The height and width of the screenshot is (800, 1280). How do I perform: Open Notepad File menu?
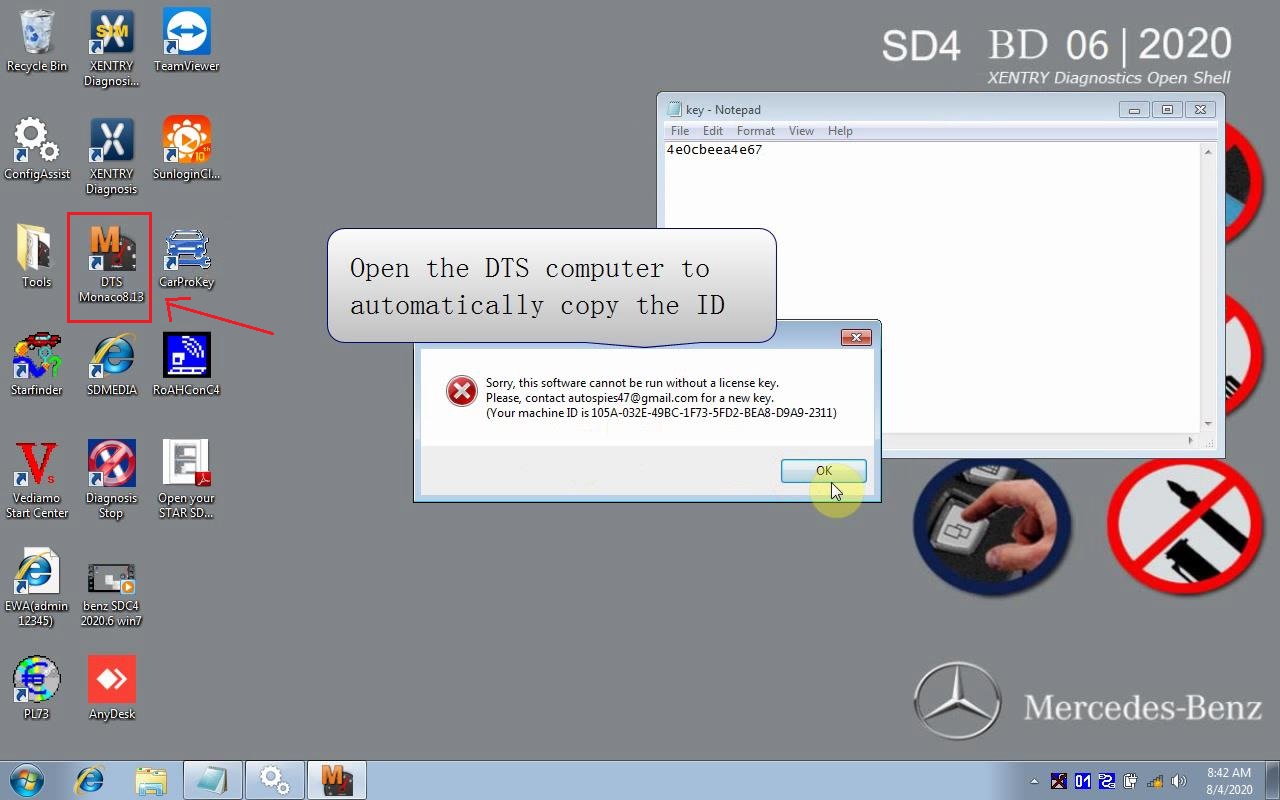[680, 131]
